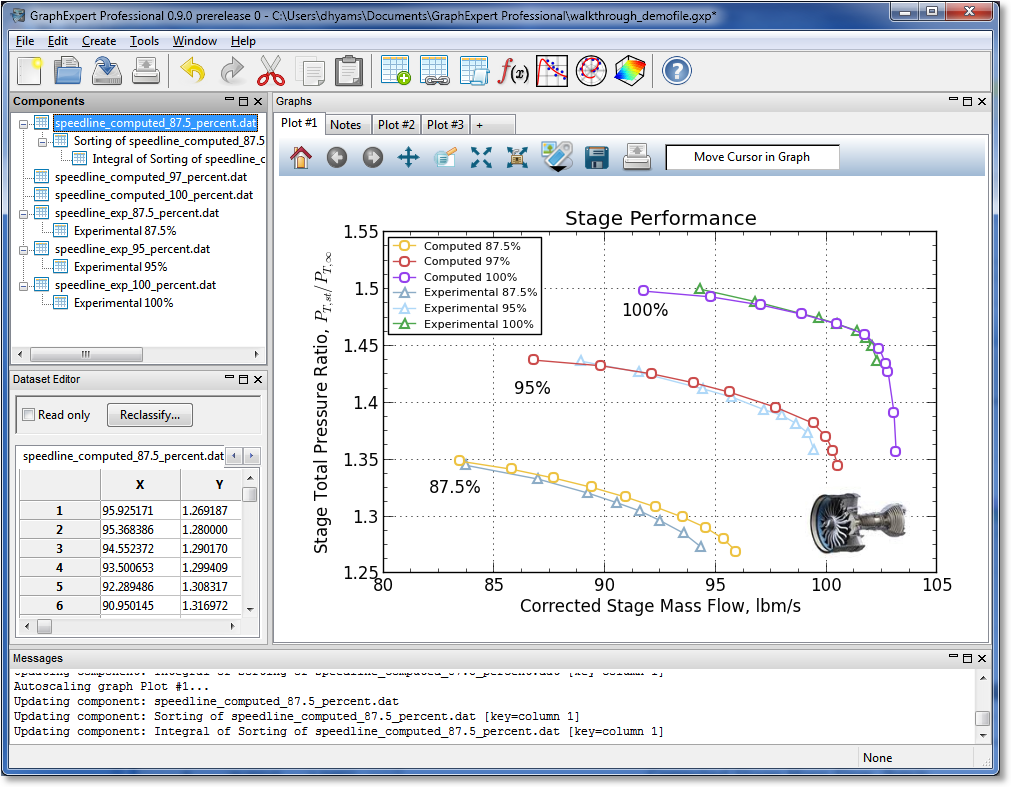Open the graph annotation tag tool dropdown
Image resolution: width=1011 pixels, height=787 pixels.
click(x=557, y=157)
